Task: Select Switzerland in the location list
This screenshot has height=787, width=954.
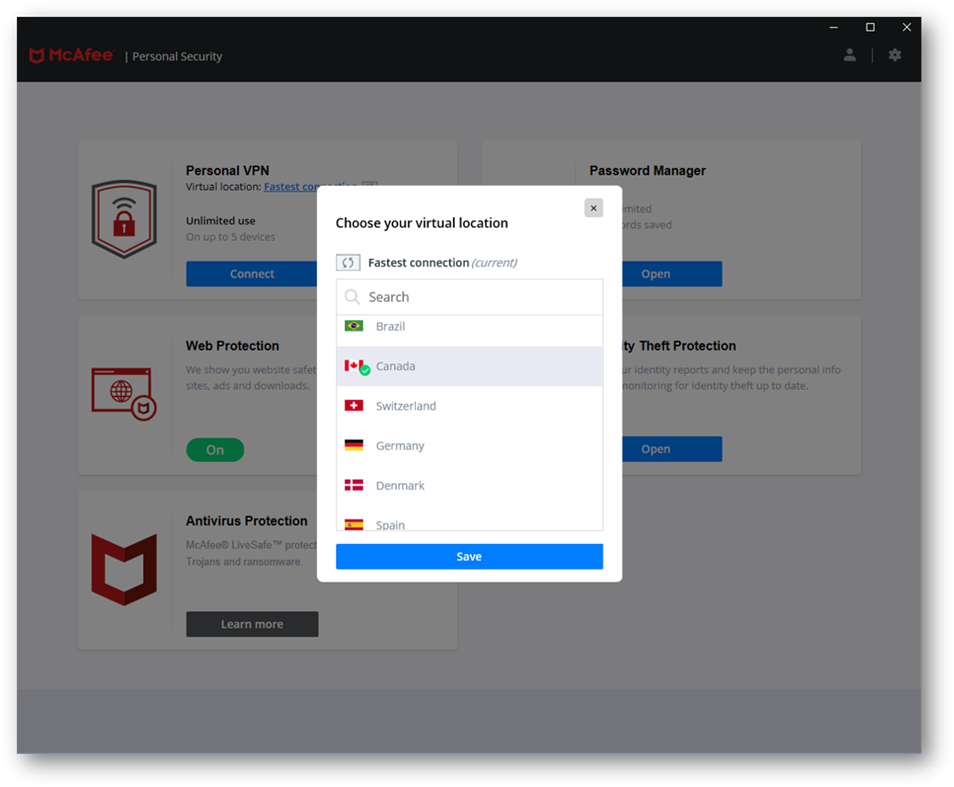Action: 469,406
